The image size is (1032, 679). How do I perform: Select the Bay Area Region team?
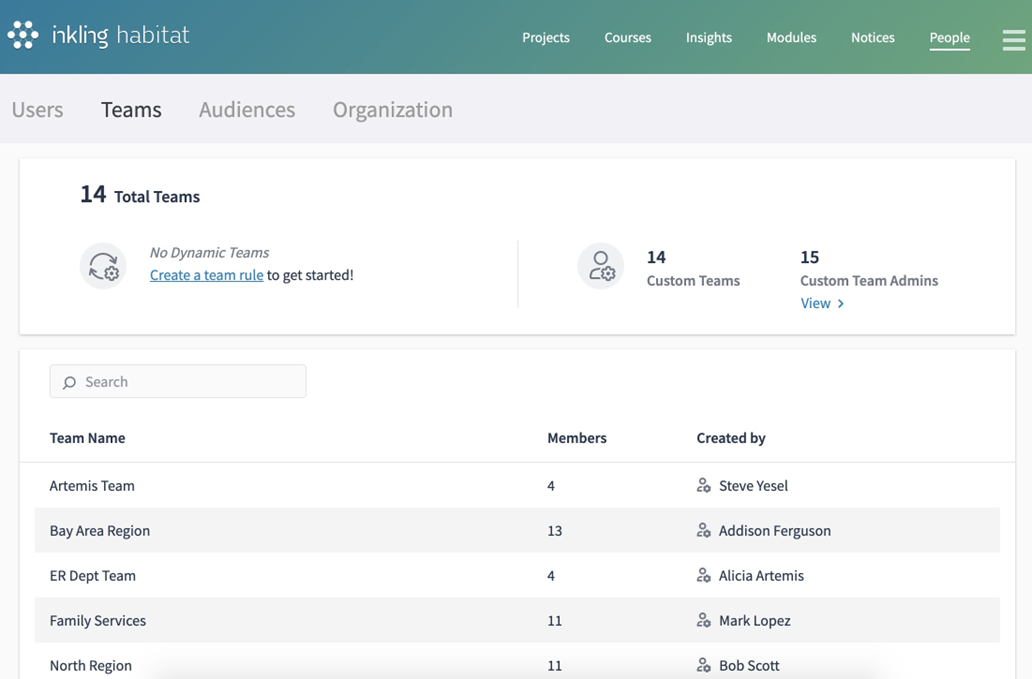(x=100, y=531)
